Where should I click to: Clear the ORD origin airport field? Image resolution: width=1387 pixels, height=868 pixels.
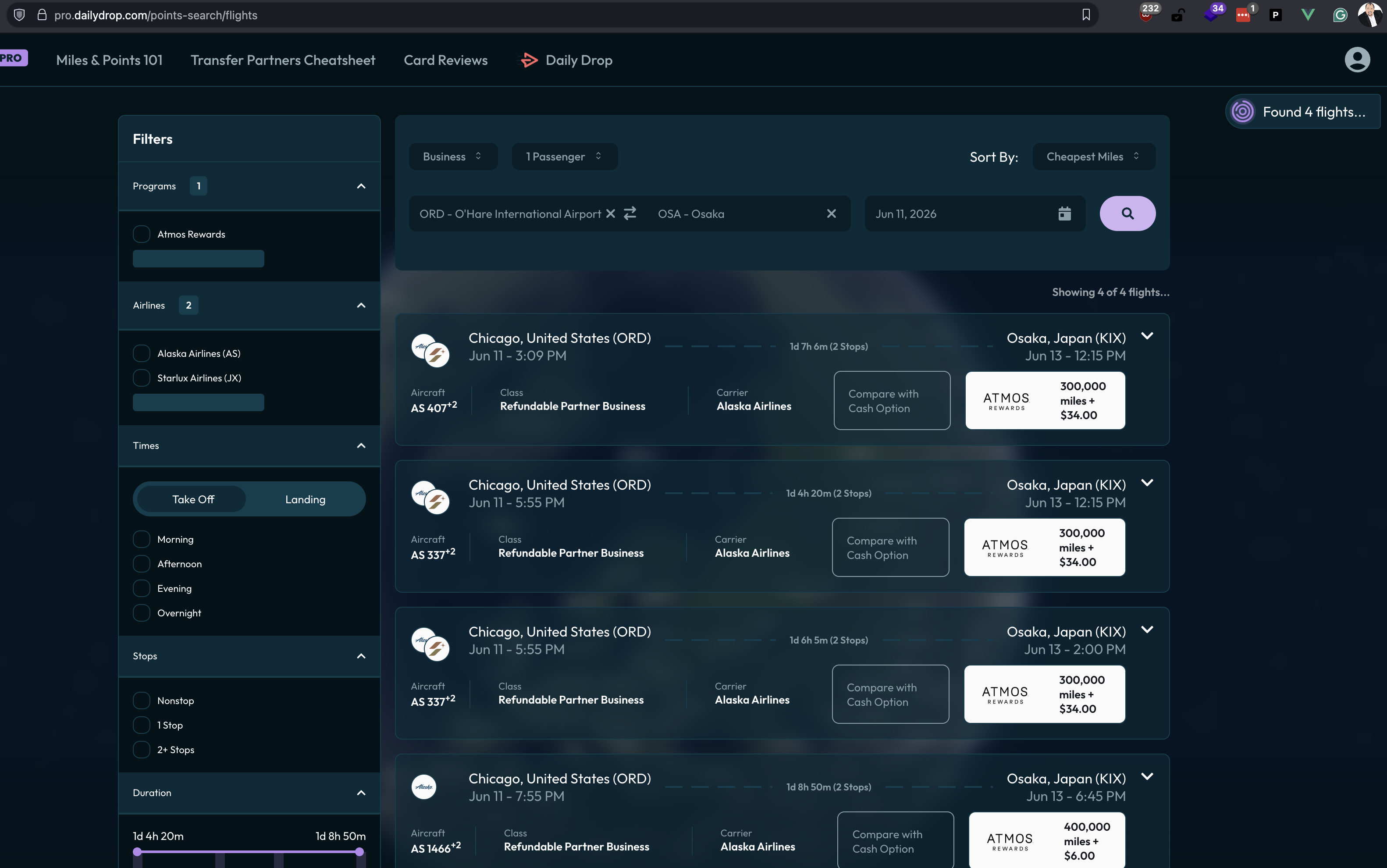coord(611,213)
